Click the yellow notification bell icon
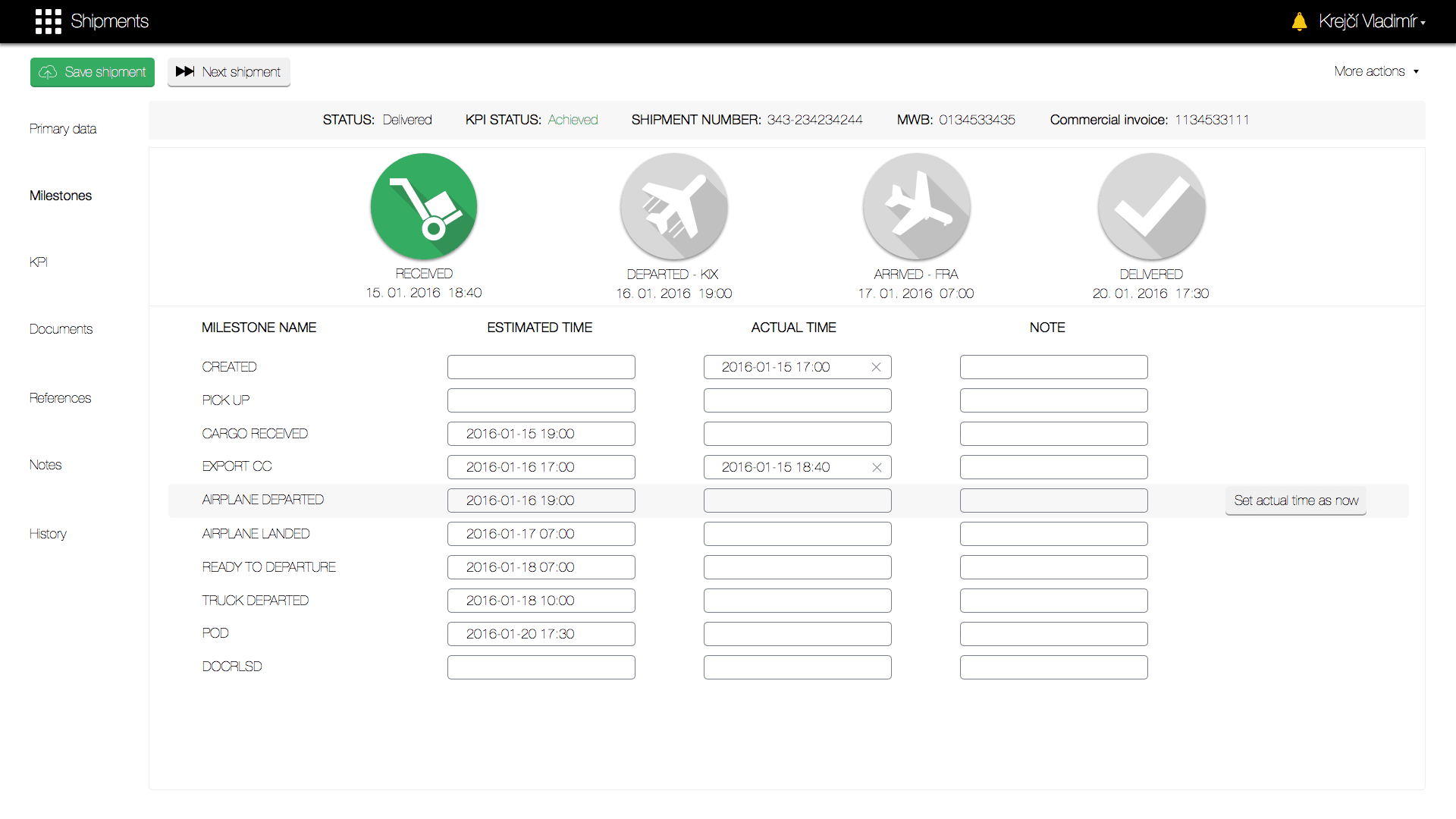1456x819 pixels. [1300, 21]
